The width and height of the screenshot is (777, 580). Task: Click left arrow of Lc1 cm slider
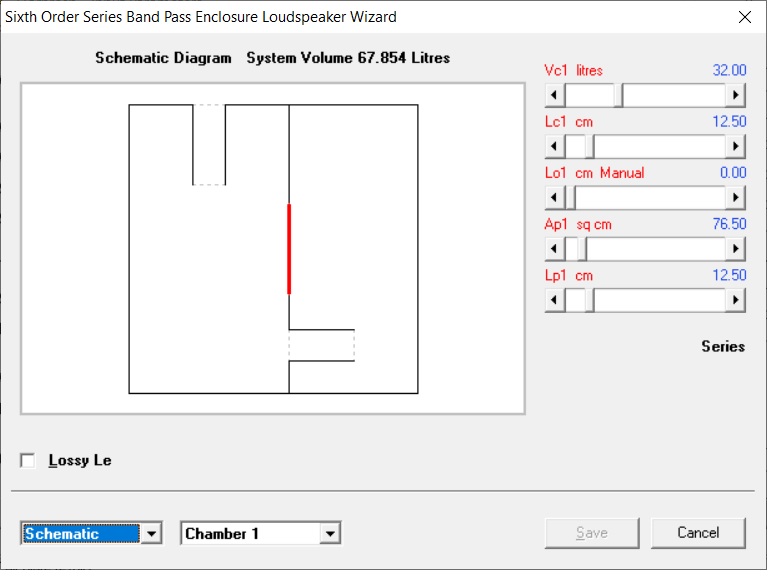(x=555, y=146)
